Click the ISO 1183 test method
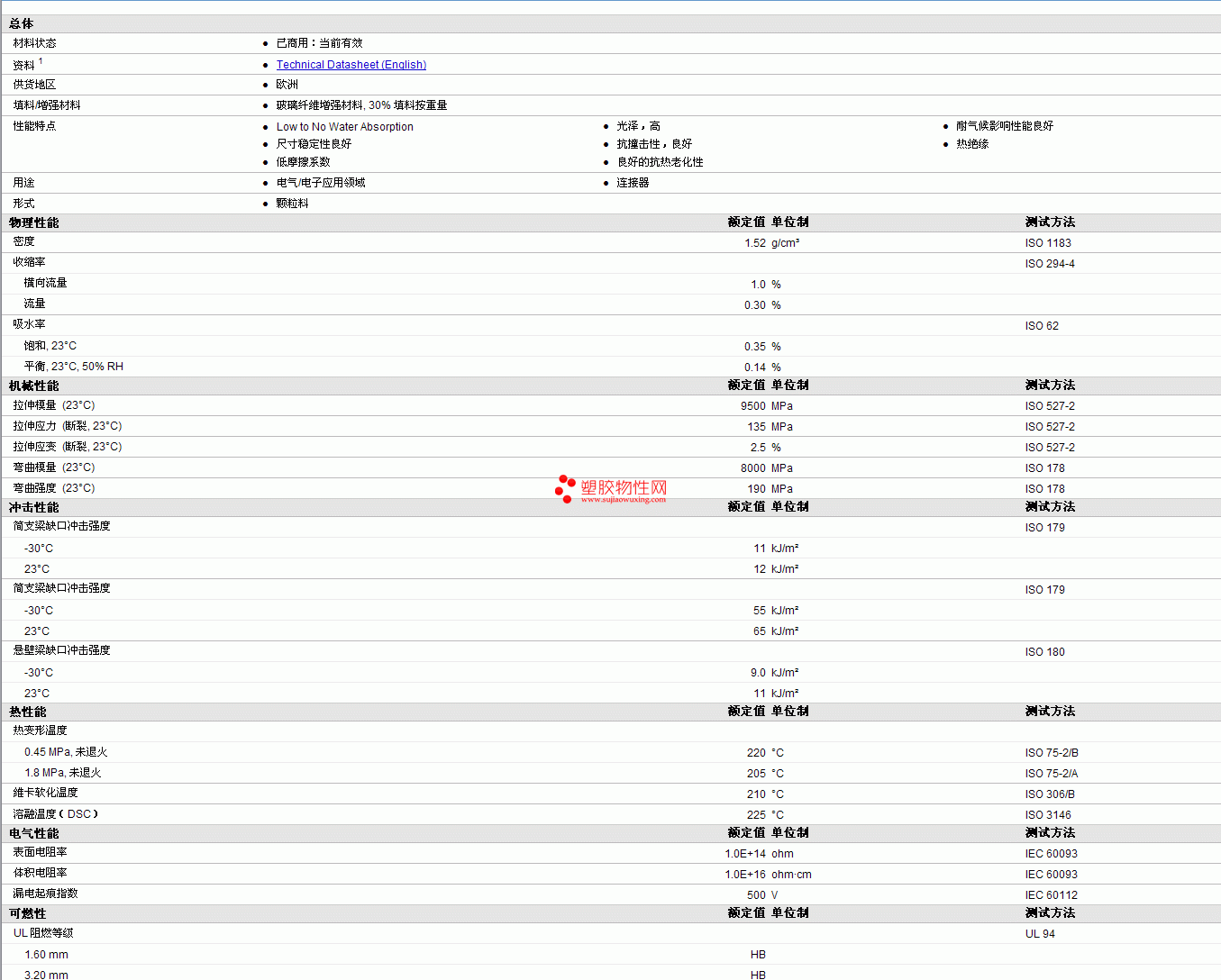The image size is (1221, 980). click(1048, 243)
